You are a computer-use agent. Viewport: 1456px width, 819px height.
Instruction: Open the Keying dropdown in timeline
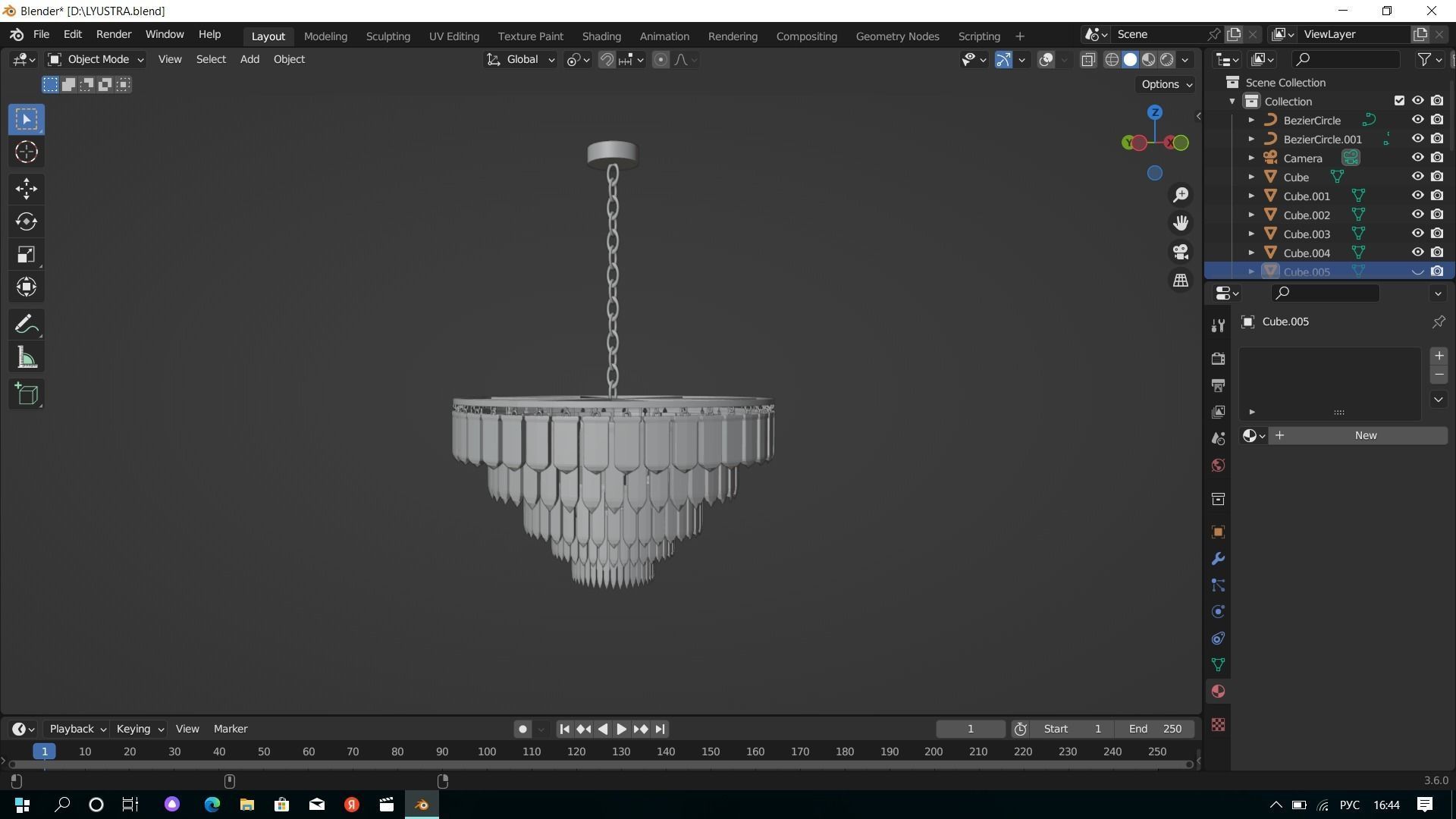click(140, 729)
